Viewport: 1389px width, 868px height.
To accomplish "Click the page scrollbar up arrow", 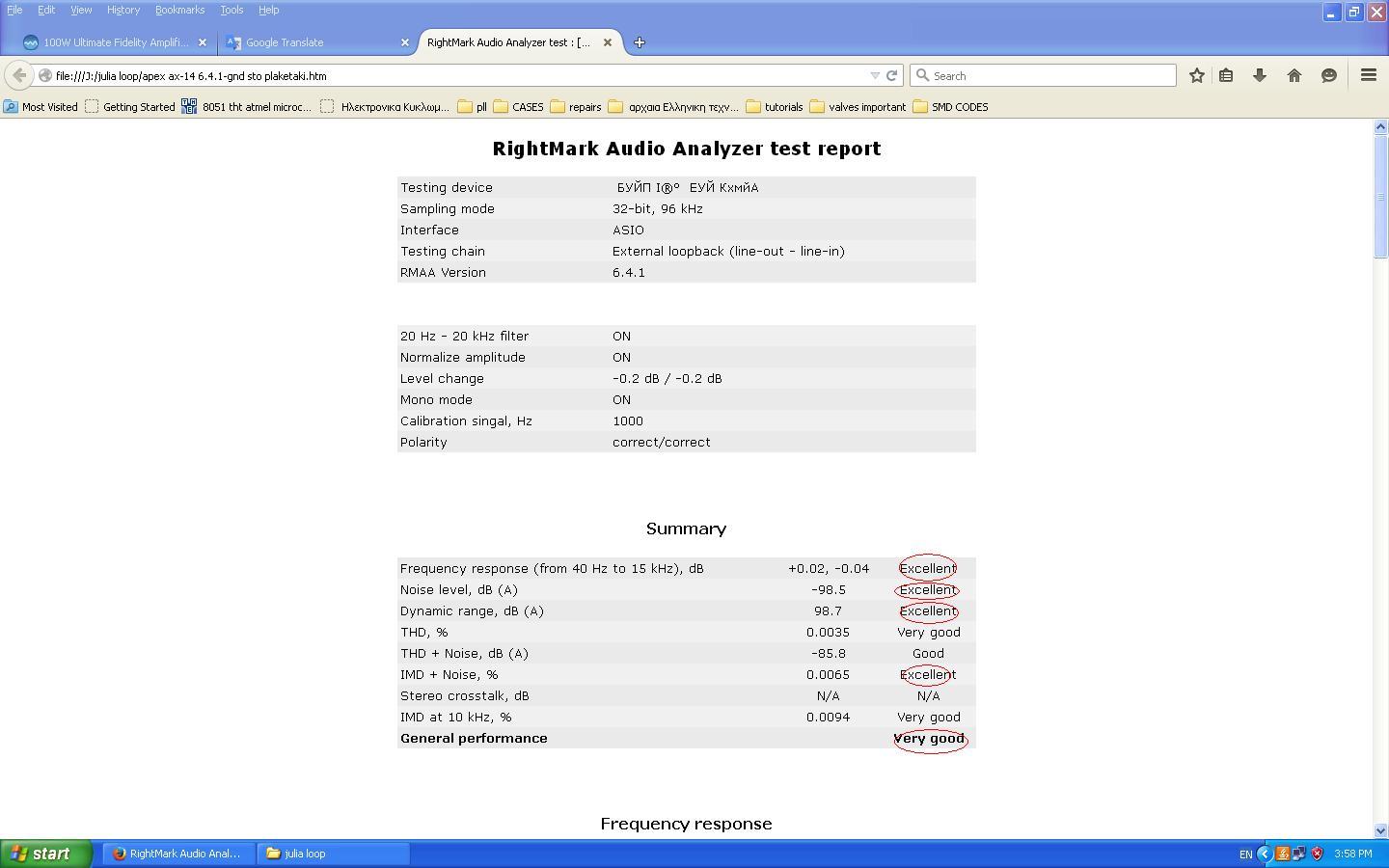I will 1380,127.
